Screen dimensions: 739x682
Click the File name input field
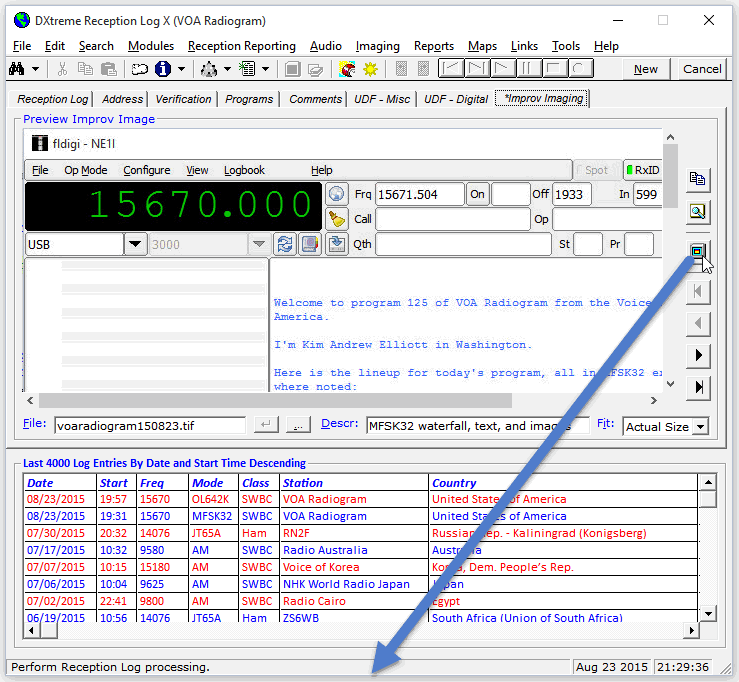coord(150,426)
